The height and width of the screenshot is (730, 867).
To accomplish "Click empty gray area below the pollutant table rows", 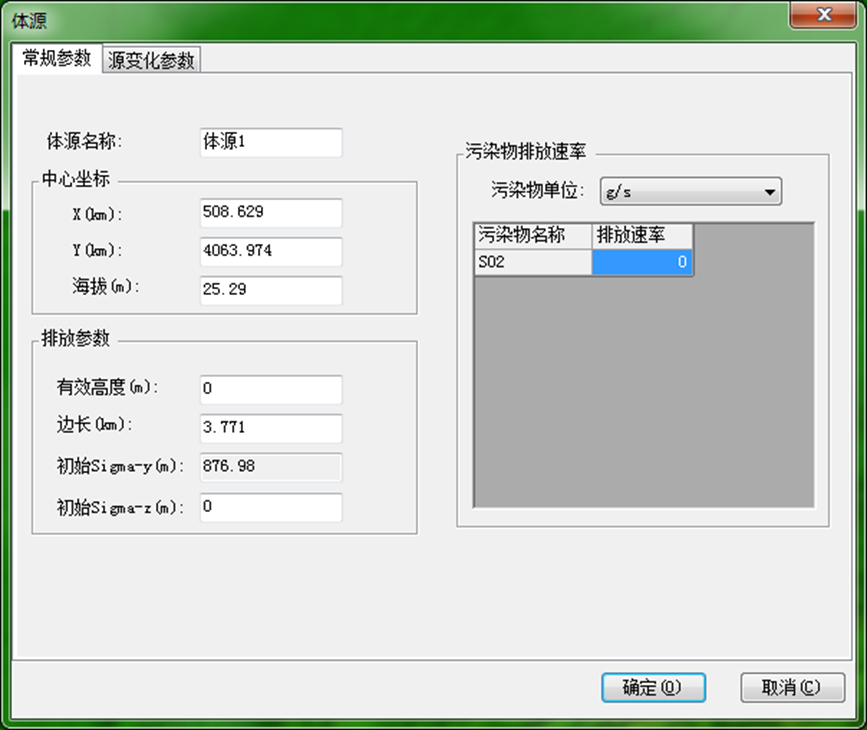I will click(643, 400).
